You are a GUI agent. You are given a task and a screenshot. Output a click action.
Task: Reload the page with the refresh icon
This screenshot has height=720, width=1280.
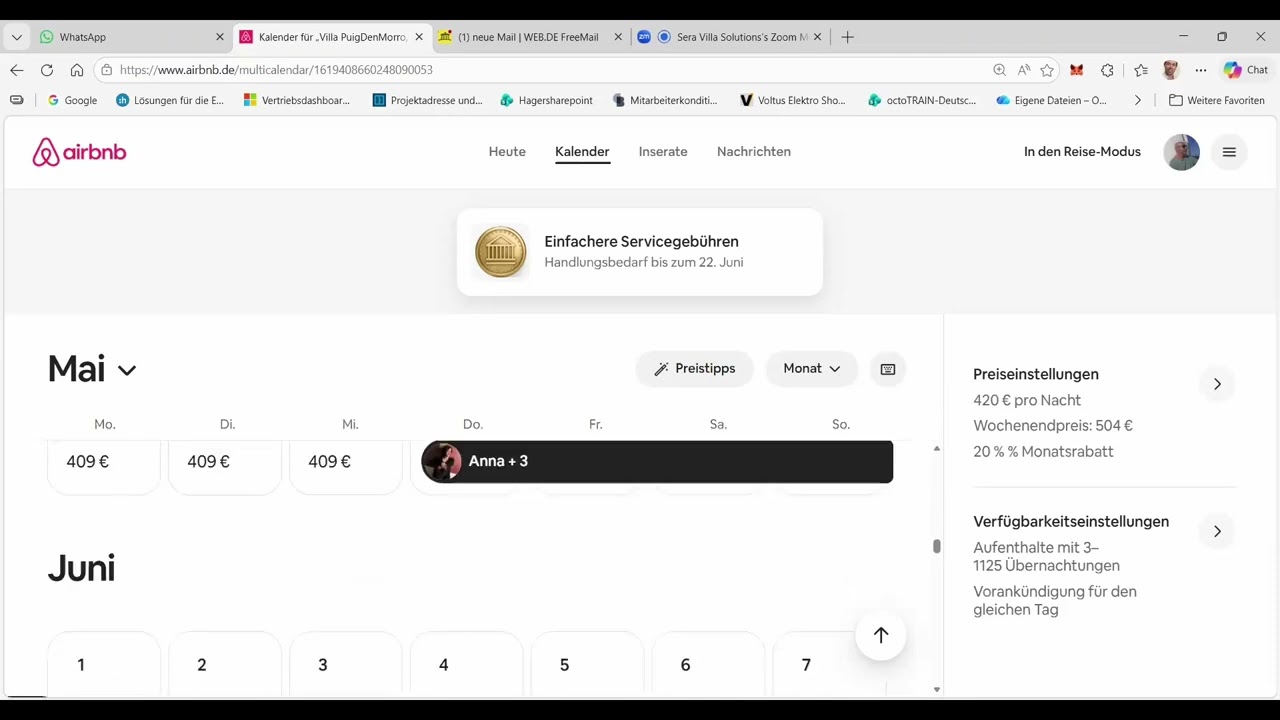tap(47, 70)
